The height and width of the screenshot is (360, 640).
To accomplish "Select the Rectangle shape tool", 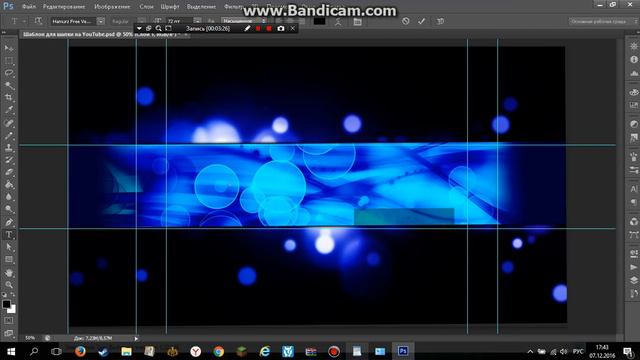I will (x=9, y=259).
